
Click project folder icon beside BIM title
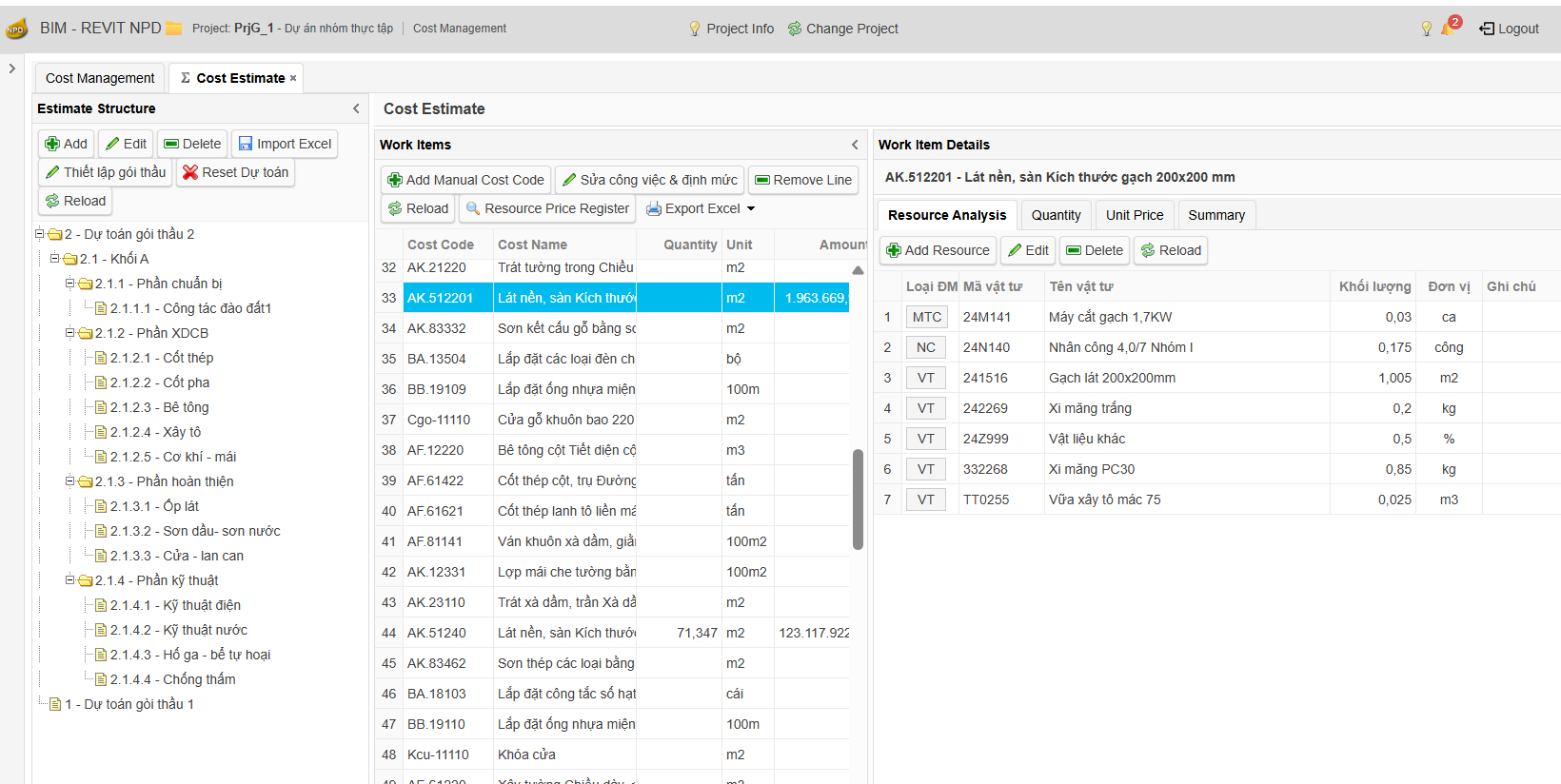click(174, 29)
